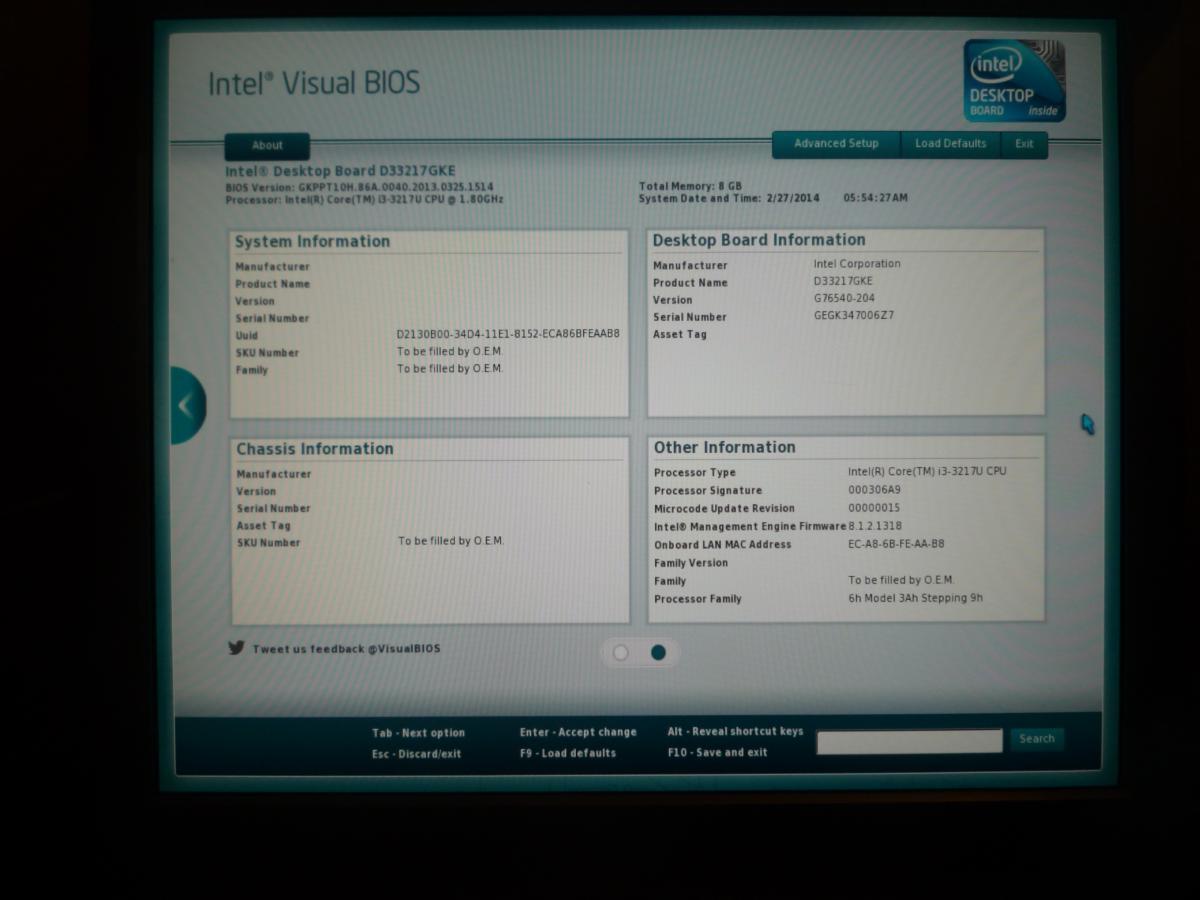Click the Search button
The width and height of the screenshot is (1200, 900).
1037,739
